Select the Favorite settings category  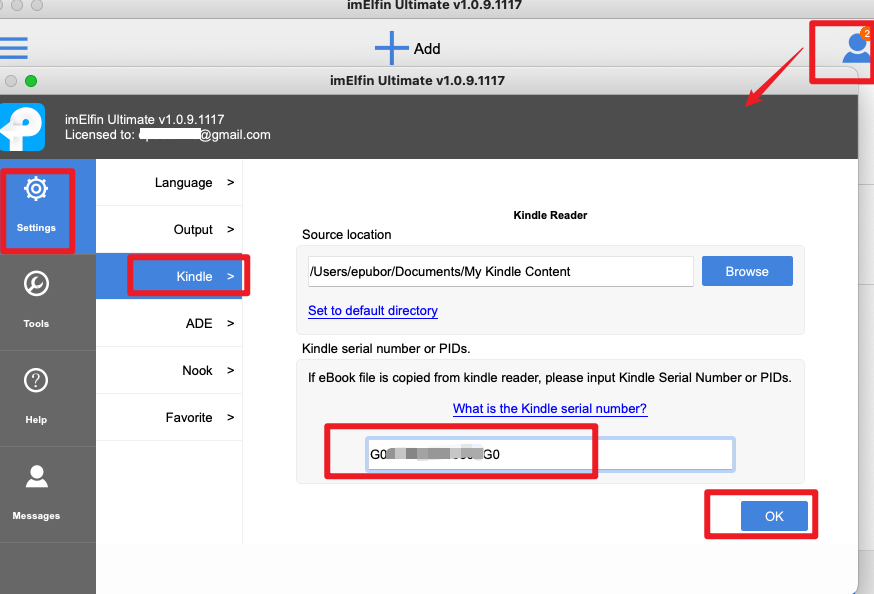coord(169,417)
